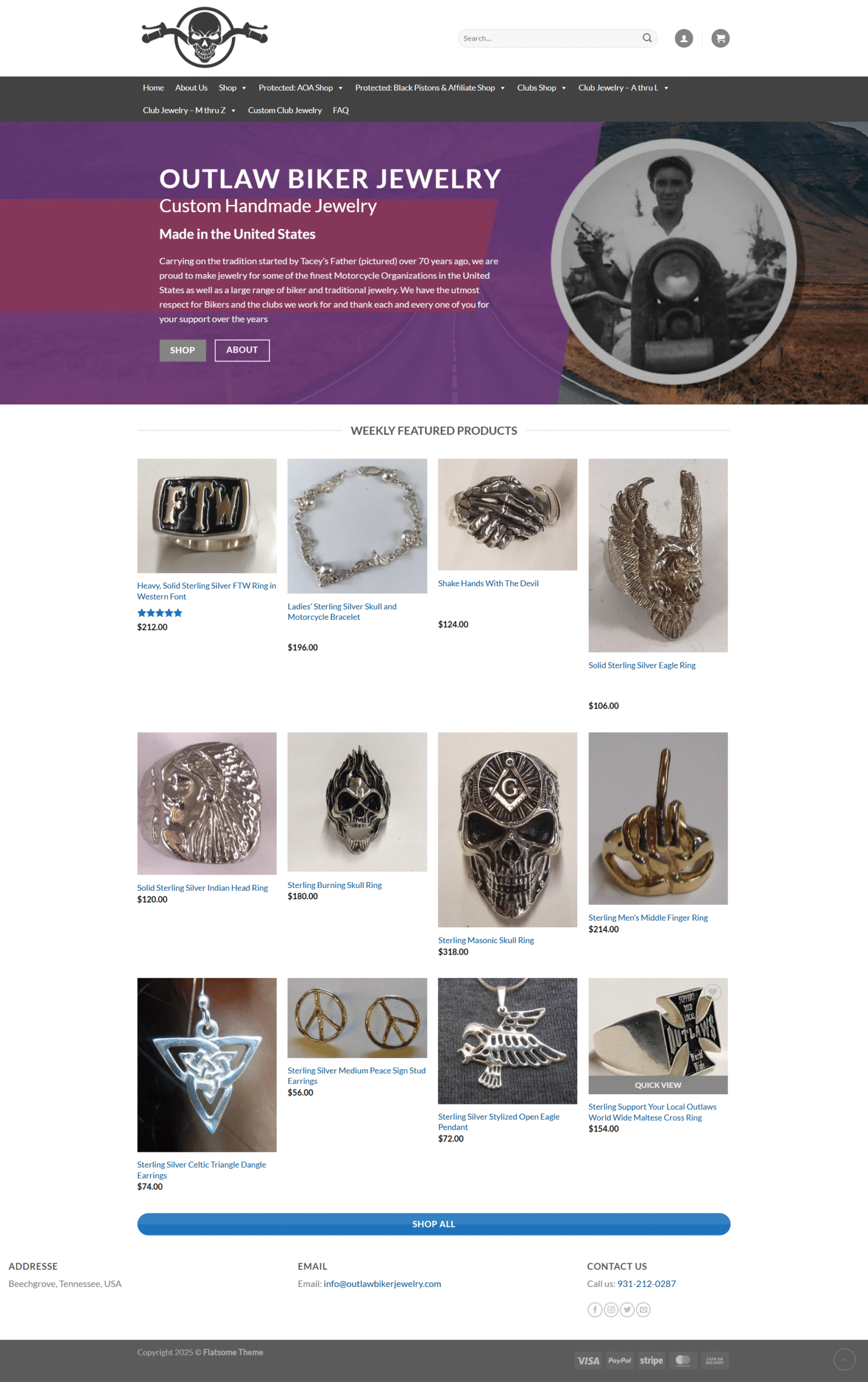Viewport: 868px width, 1382px height.
Task: Open the FAQ menu item
Action: pos(341,110)
